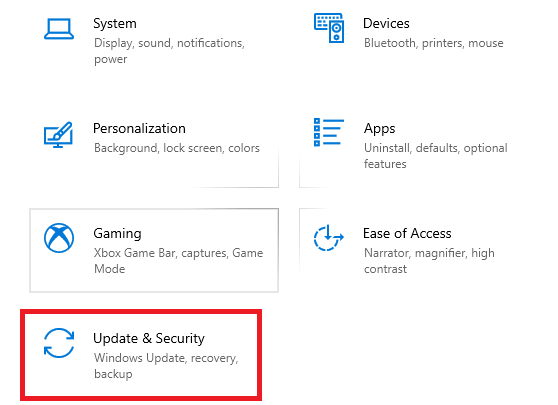Open the Devices settings title

pos(386,23)
